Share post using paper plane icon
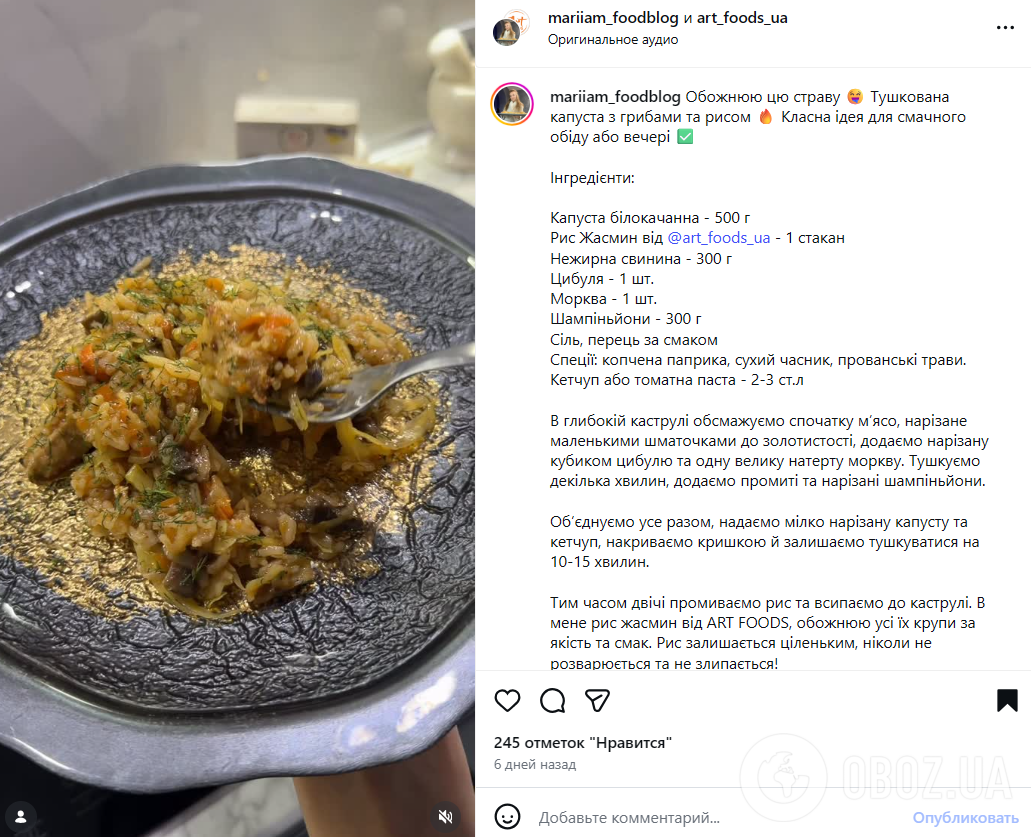This screenshot has height=837, width=1031. click(x=597, y=700)
